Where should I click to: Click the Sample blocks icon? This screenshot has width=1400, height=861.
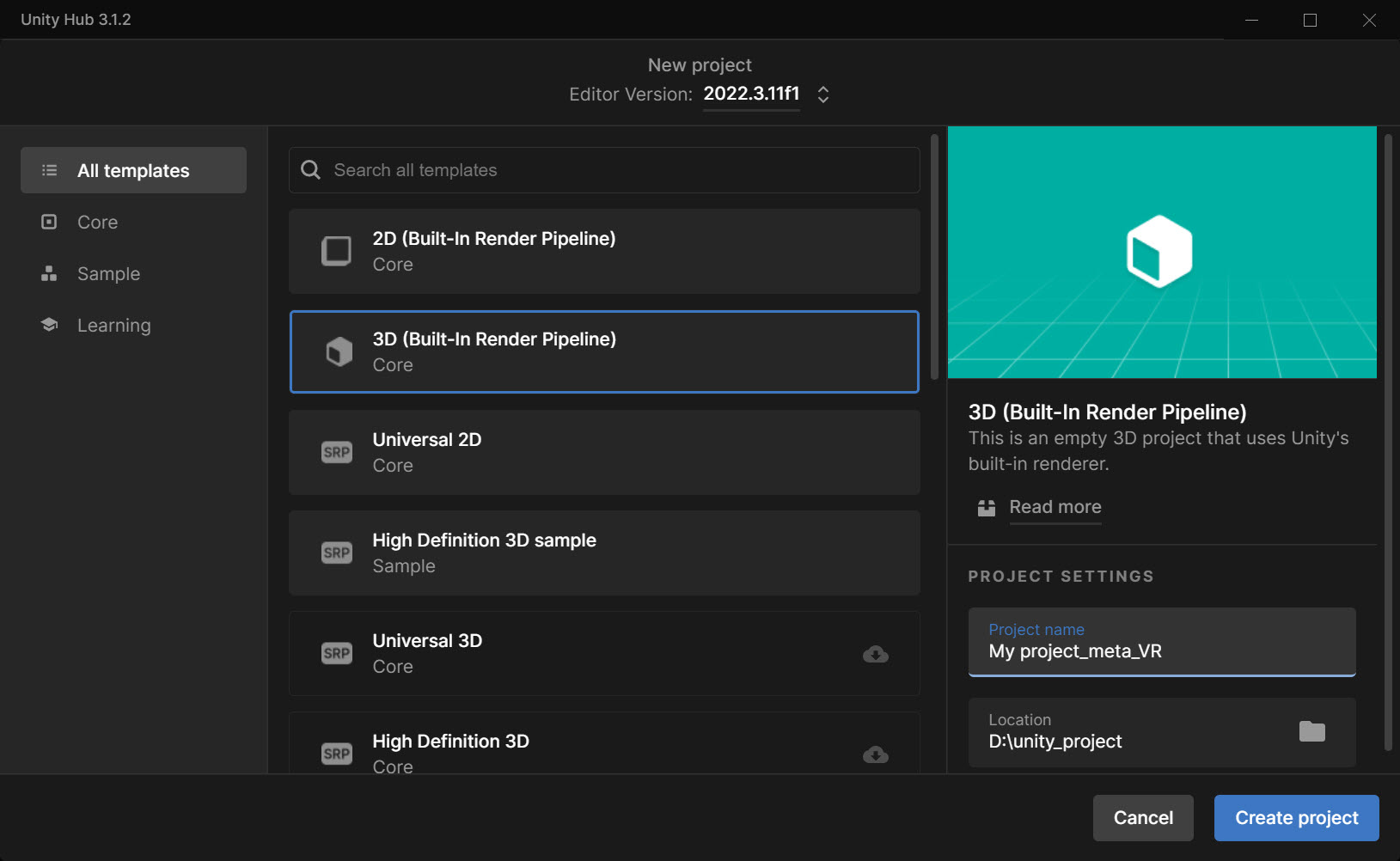tap(49, 273)
